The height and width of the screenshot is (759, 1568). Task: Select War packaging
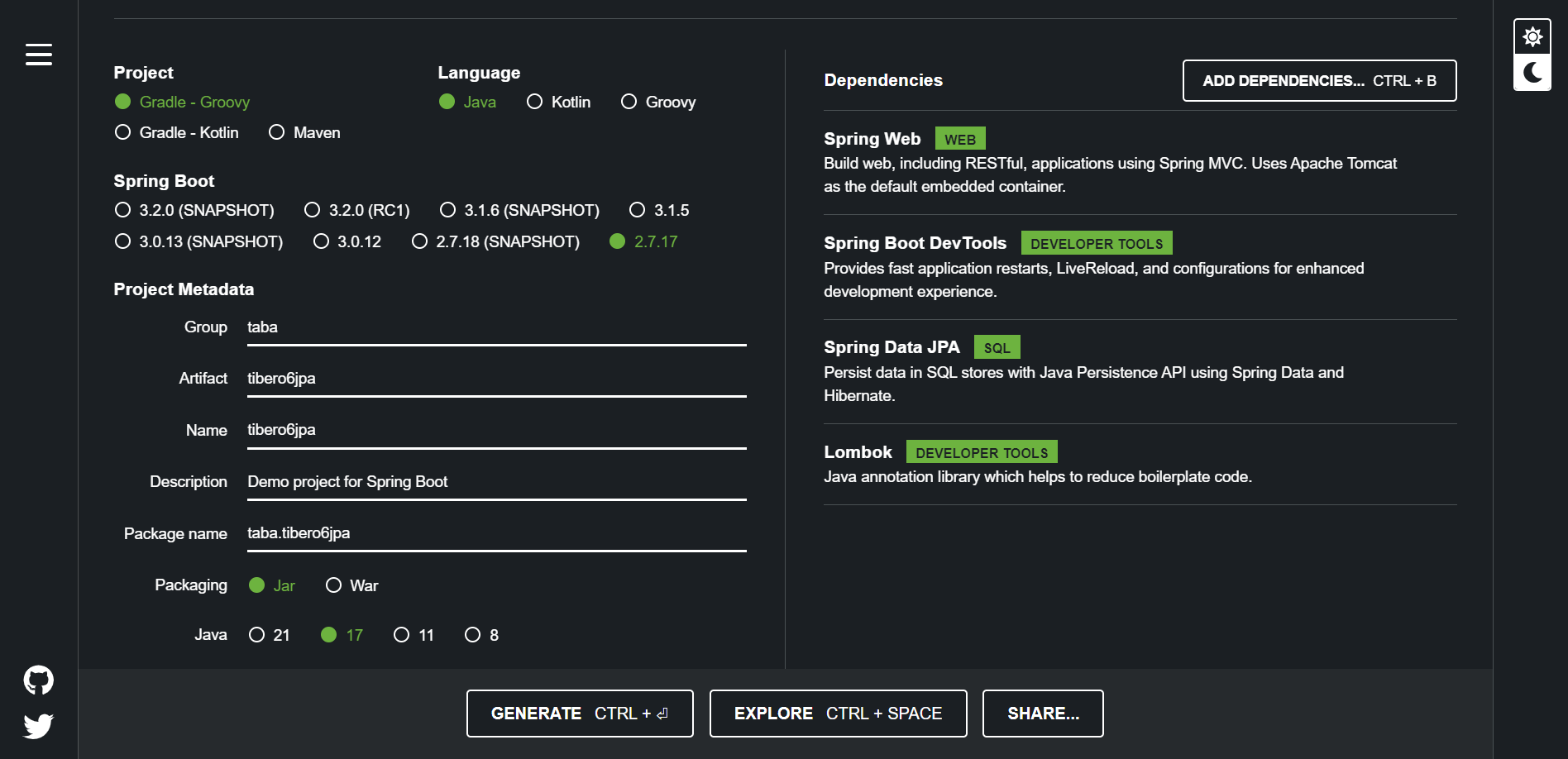[x=351, y=585]
